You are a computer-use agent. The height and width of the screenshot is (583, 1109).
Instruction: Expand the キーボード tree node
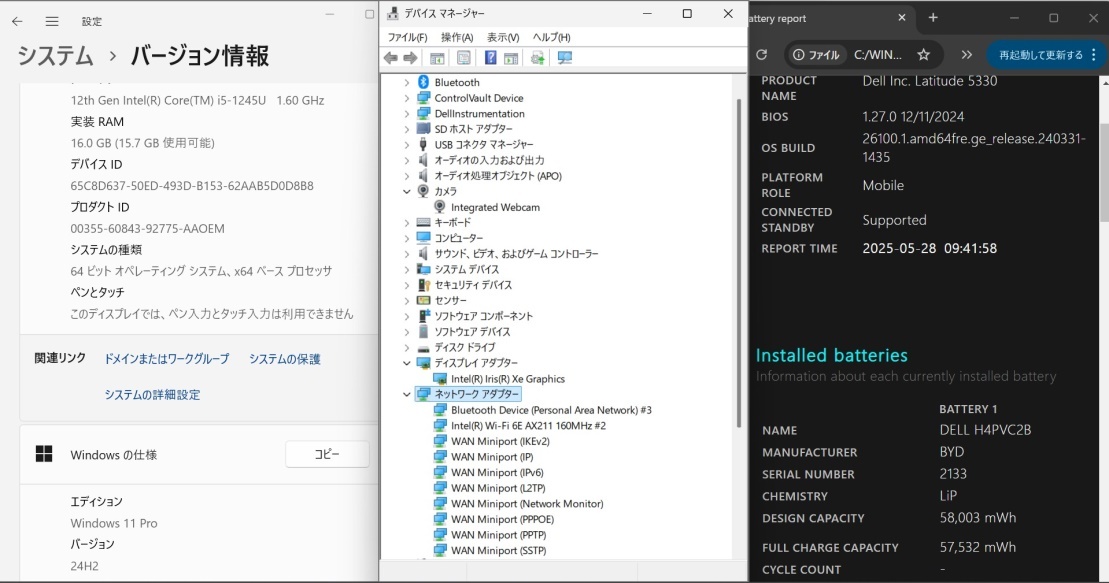pyautogui.click(x=407, y=223)
